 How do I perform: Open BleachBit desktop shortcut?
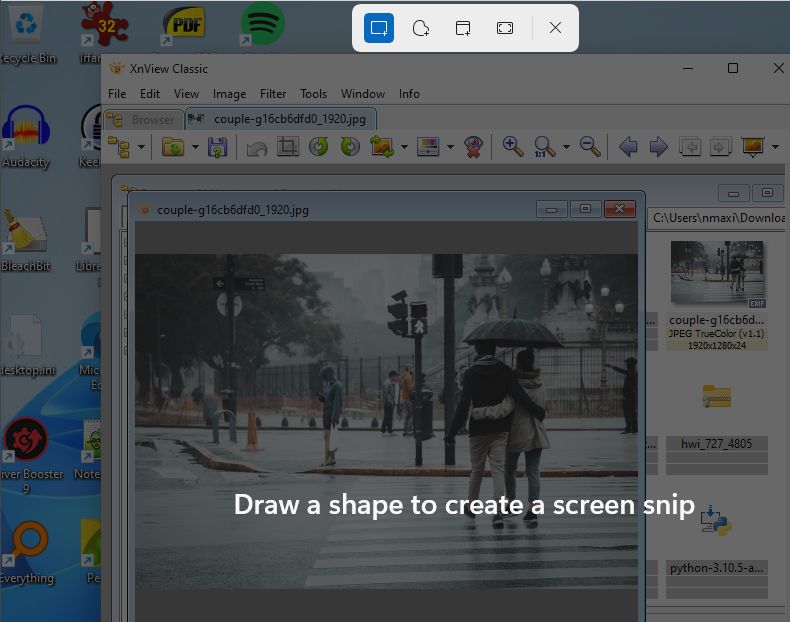click(x=26, y=241)
